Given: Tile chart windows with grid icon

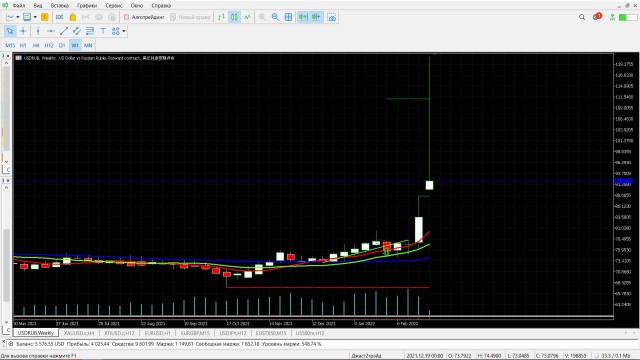Looking at the screenshot, I should tap(289, 17).
